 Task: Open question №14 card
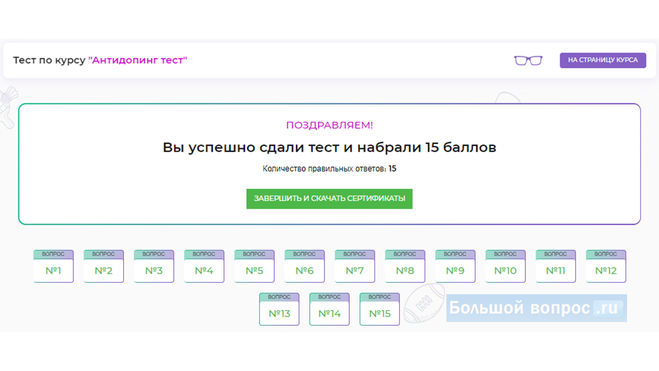tap(329, 309)
